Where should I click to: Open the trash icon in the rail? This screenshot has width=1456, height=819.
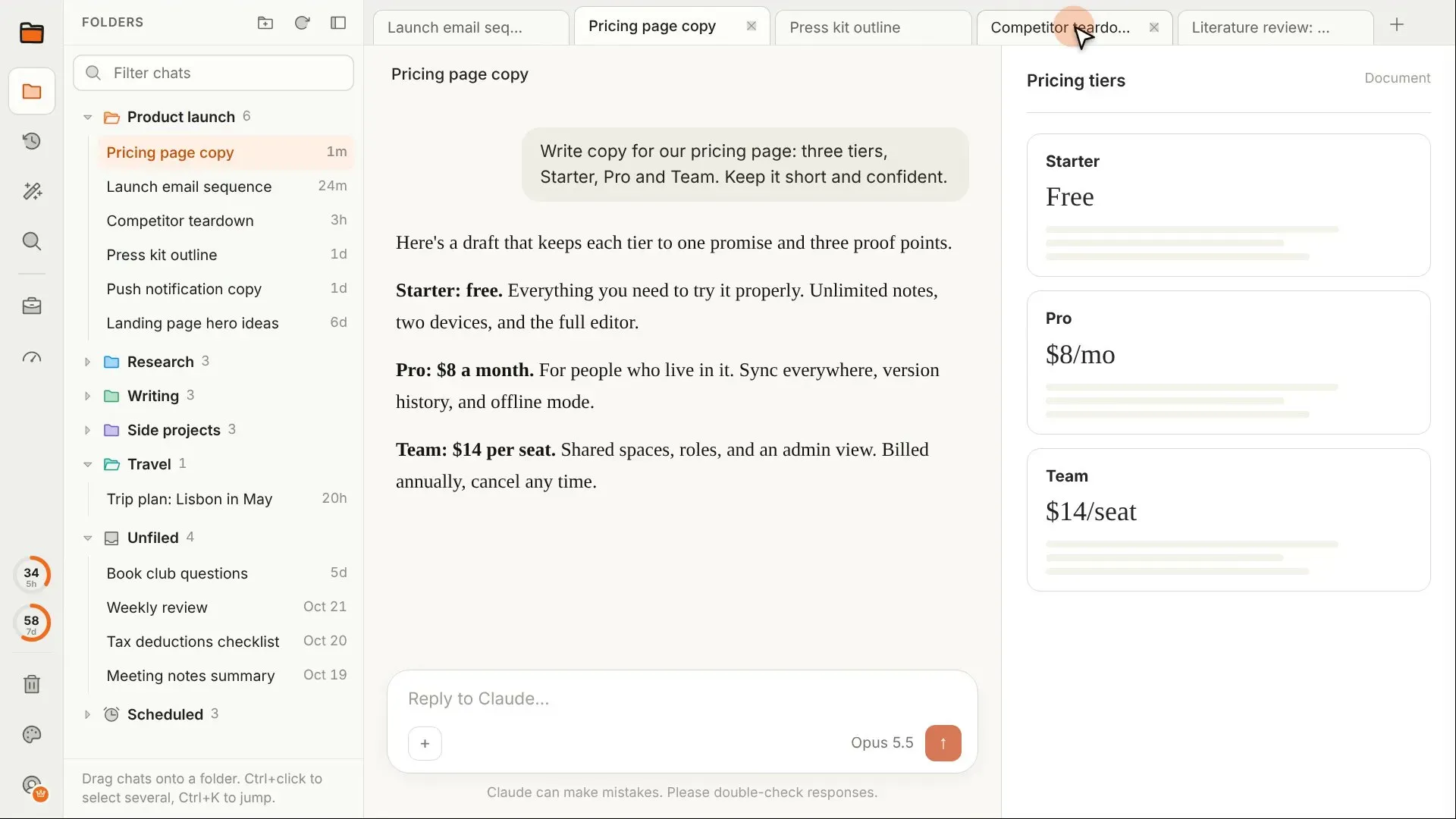click(32, 684)
